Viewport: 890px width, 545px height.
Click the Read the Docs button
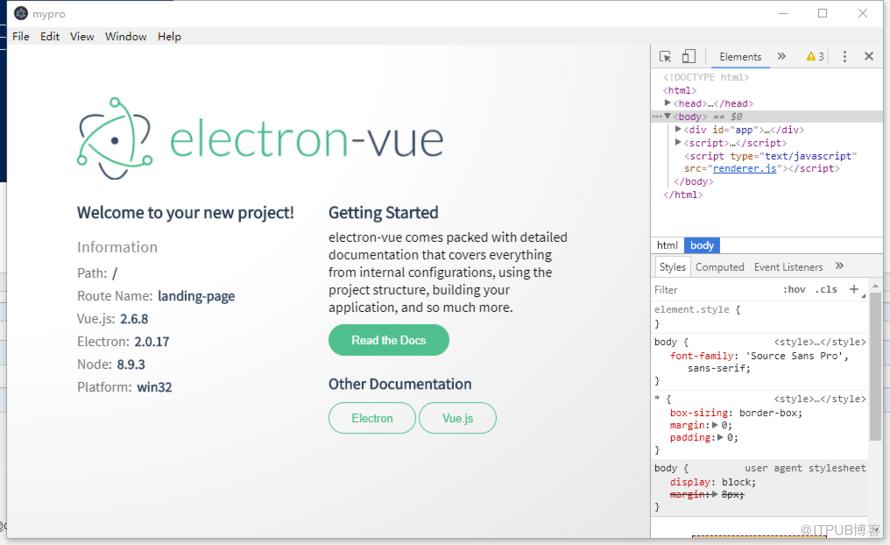coord(389,340)
